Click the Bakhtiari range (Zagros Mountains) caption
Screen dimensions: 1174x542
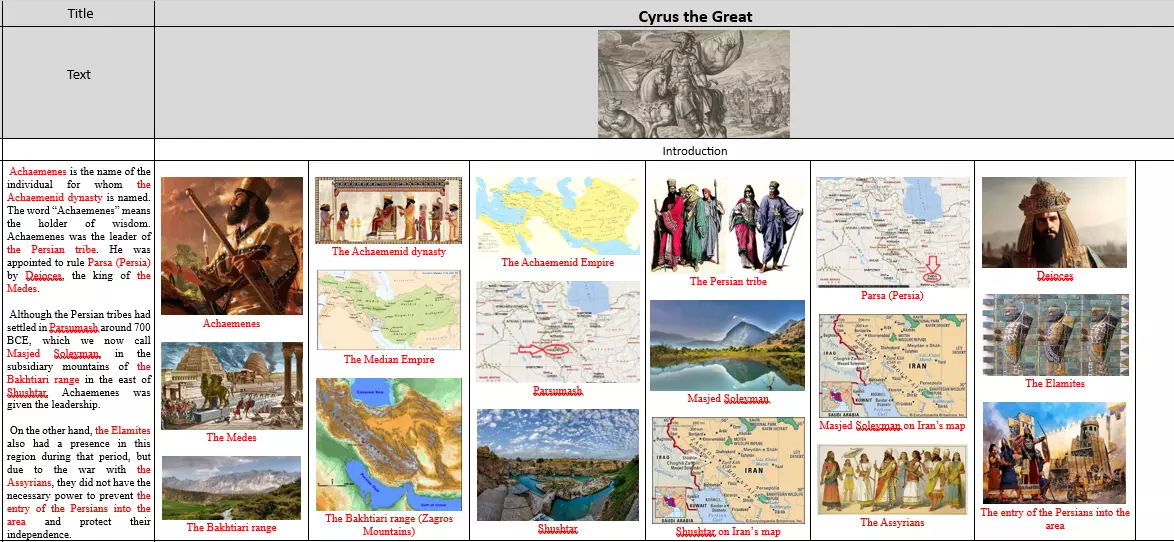pos(389,525)
